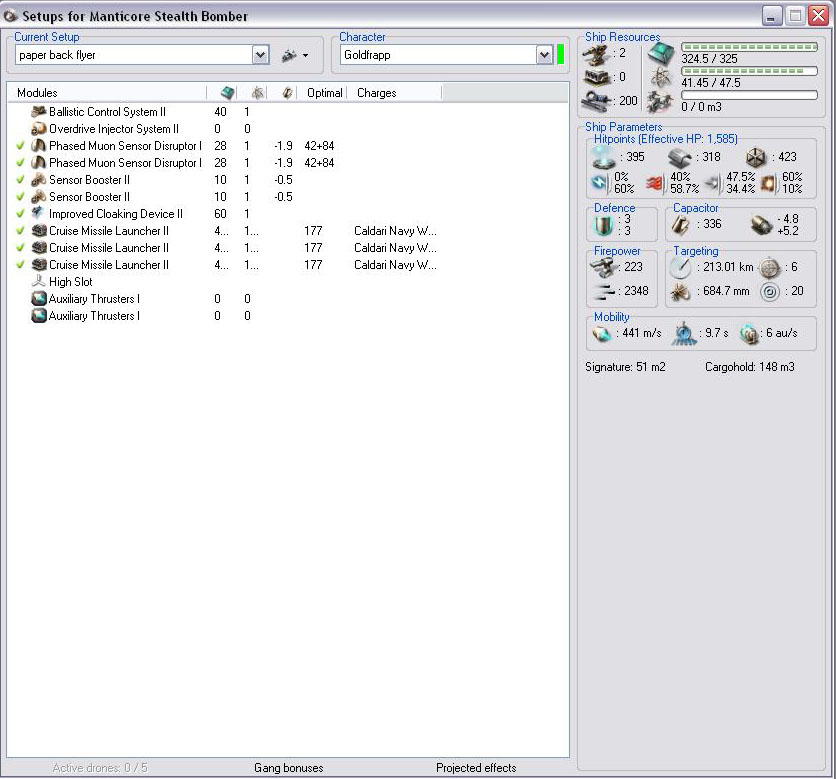Open Gang bonuses panel
The image size is (836, 779).
coord(288,768)
